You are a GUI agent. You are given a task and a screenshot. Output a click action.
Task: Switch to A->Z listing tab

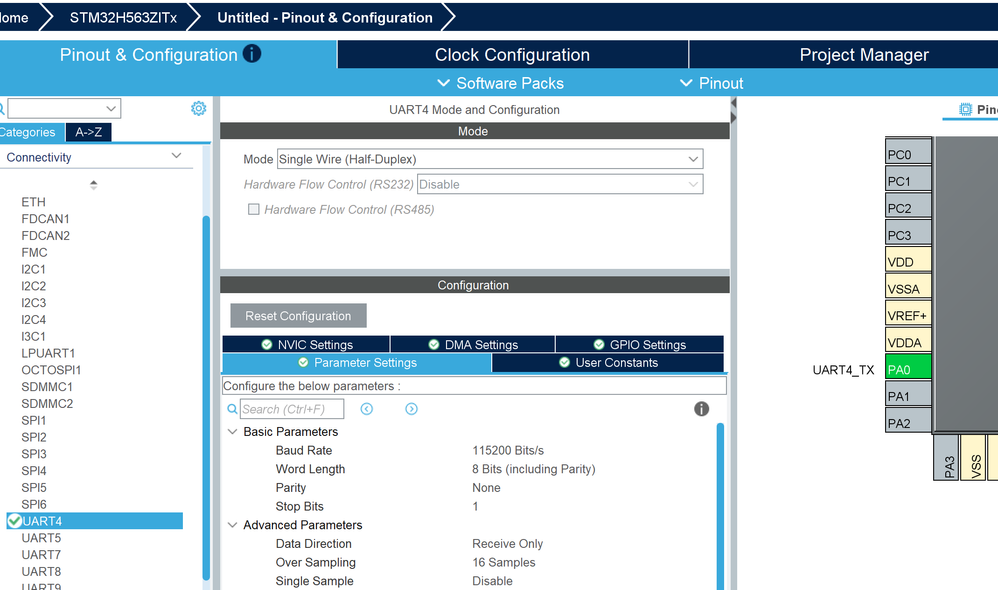click(88, 132)
